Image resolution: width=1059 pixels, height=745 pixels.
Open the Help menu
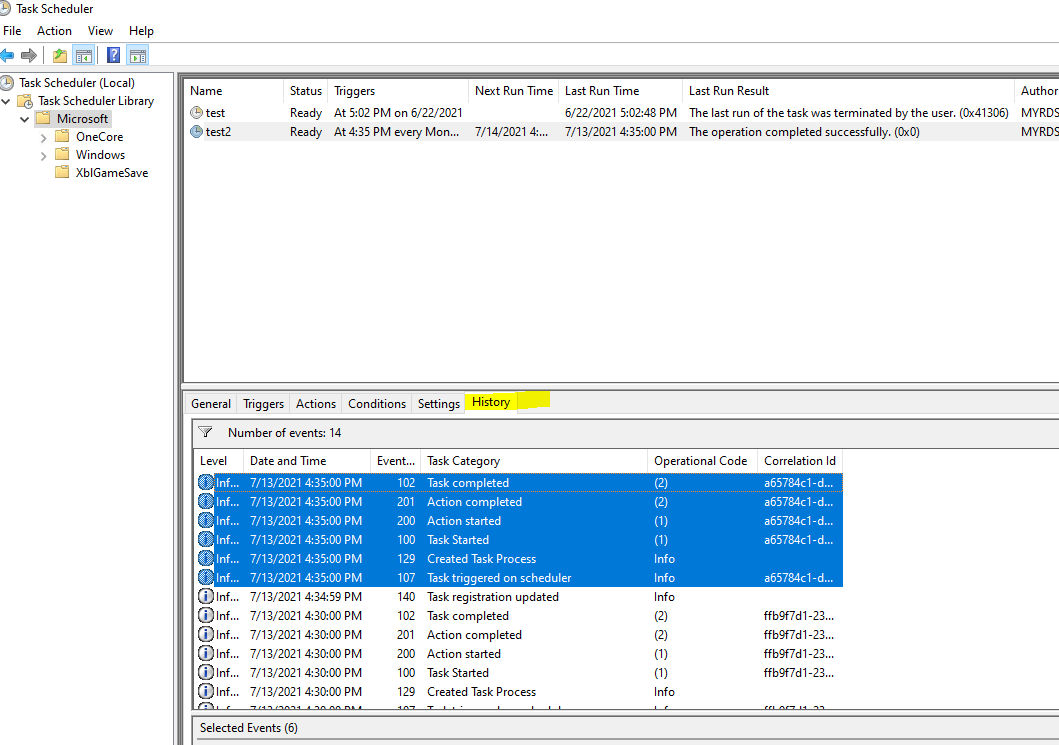tap(141, 31)
